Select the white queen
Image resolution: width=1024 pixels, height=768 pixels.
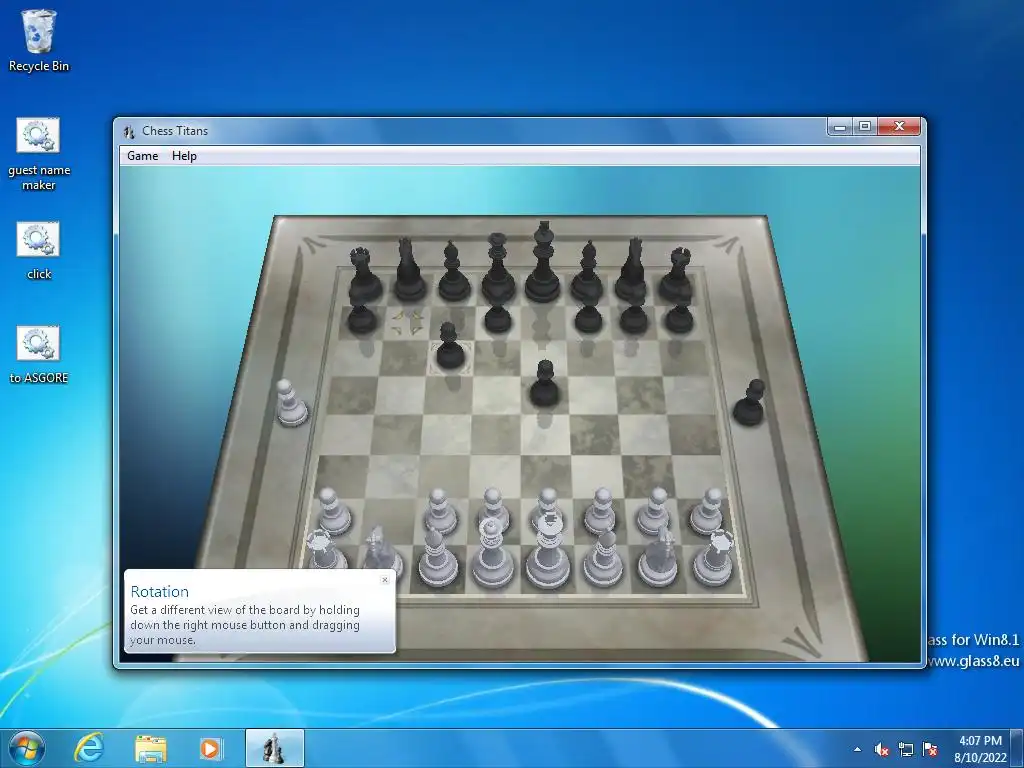click(x=492, y=554)
